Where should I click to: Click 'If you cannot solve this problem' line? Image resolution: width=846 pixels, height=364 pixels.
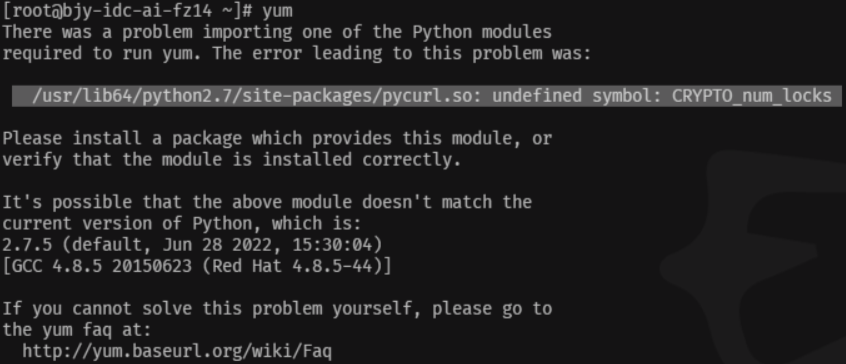coord(277,309)
